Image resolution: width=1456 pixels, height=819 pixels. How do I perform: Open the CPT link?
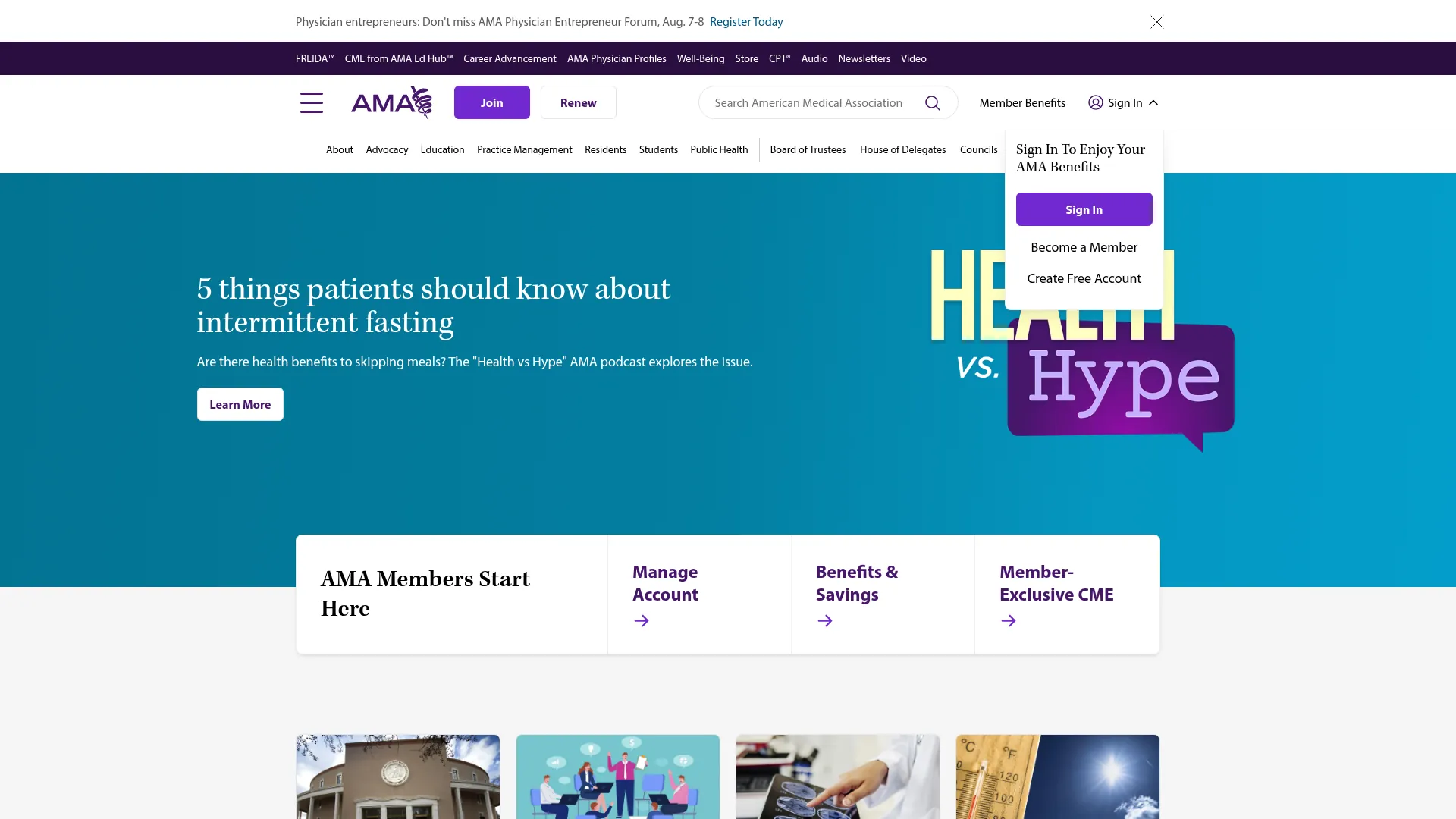pos(780,58)
